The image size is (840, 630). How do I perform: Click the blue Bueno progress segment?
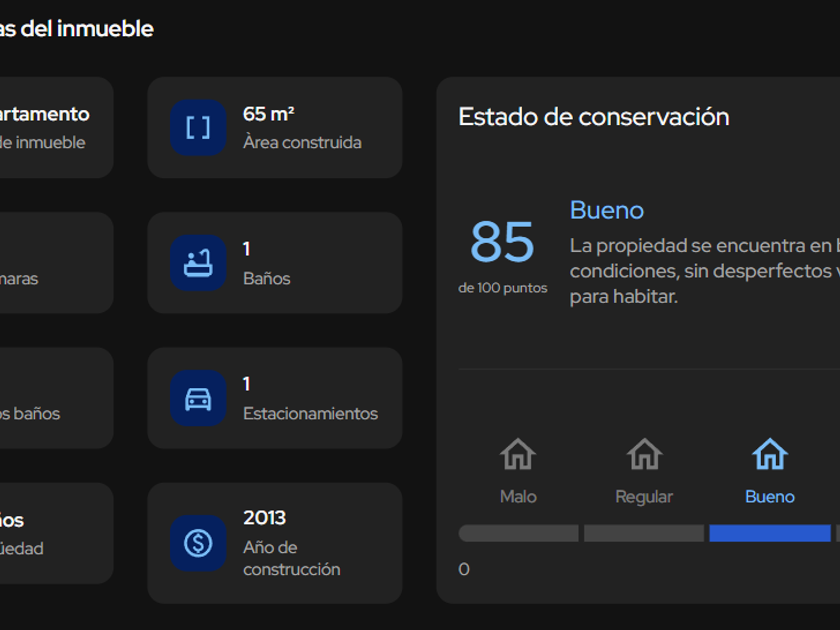click(x=770, y=533)
